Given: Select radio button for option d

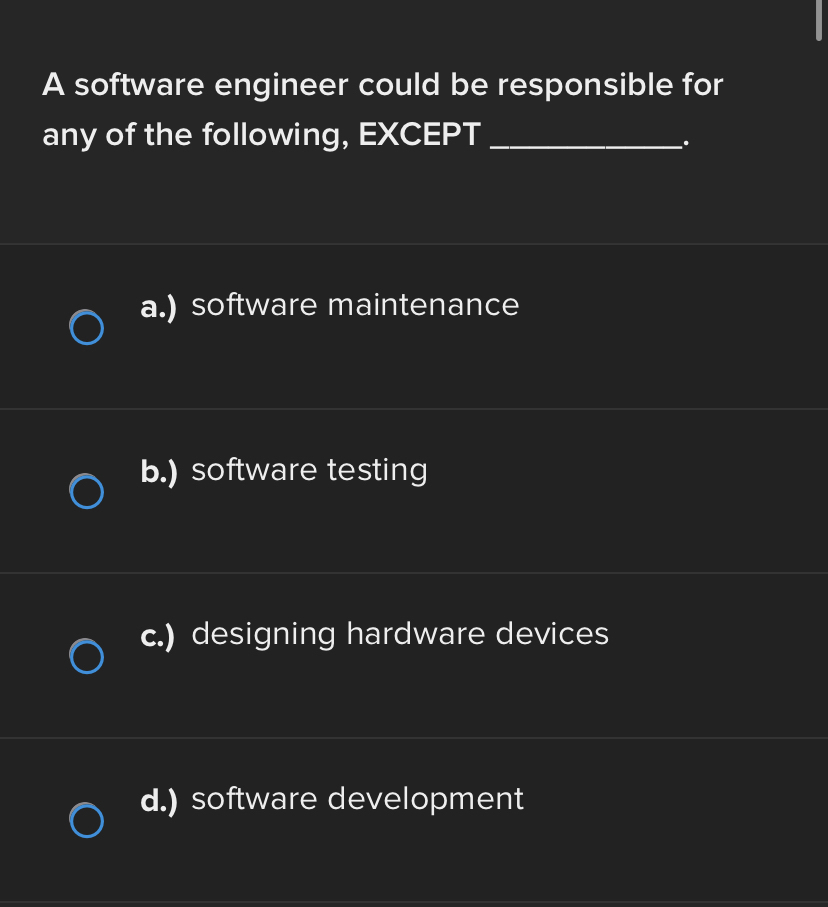Looking at the screenshot, I should [86, 821].
